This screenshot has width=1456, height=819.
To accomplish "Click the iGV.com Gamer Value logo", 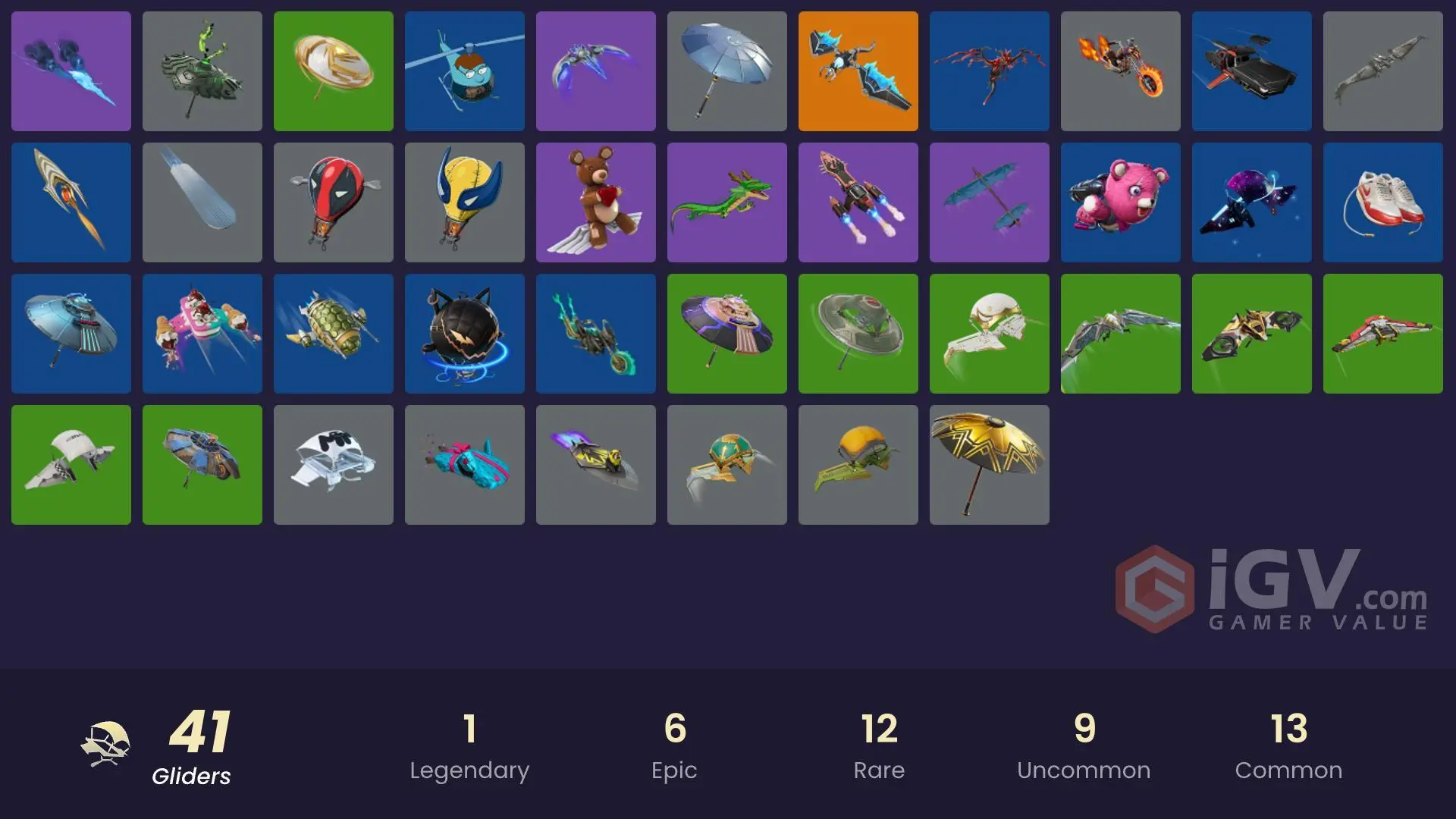I will point(1272,589).
